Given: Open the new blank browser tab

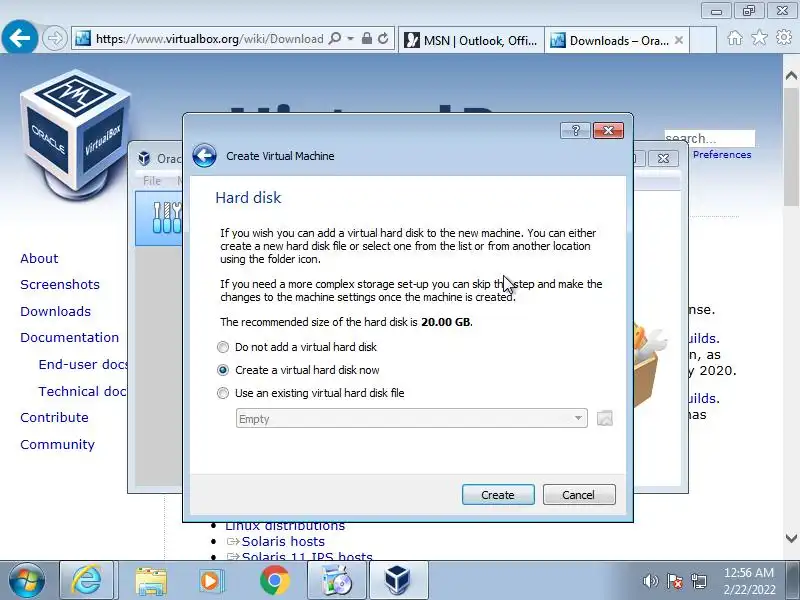Looking at the screenshot, I should point(703,40).
